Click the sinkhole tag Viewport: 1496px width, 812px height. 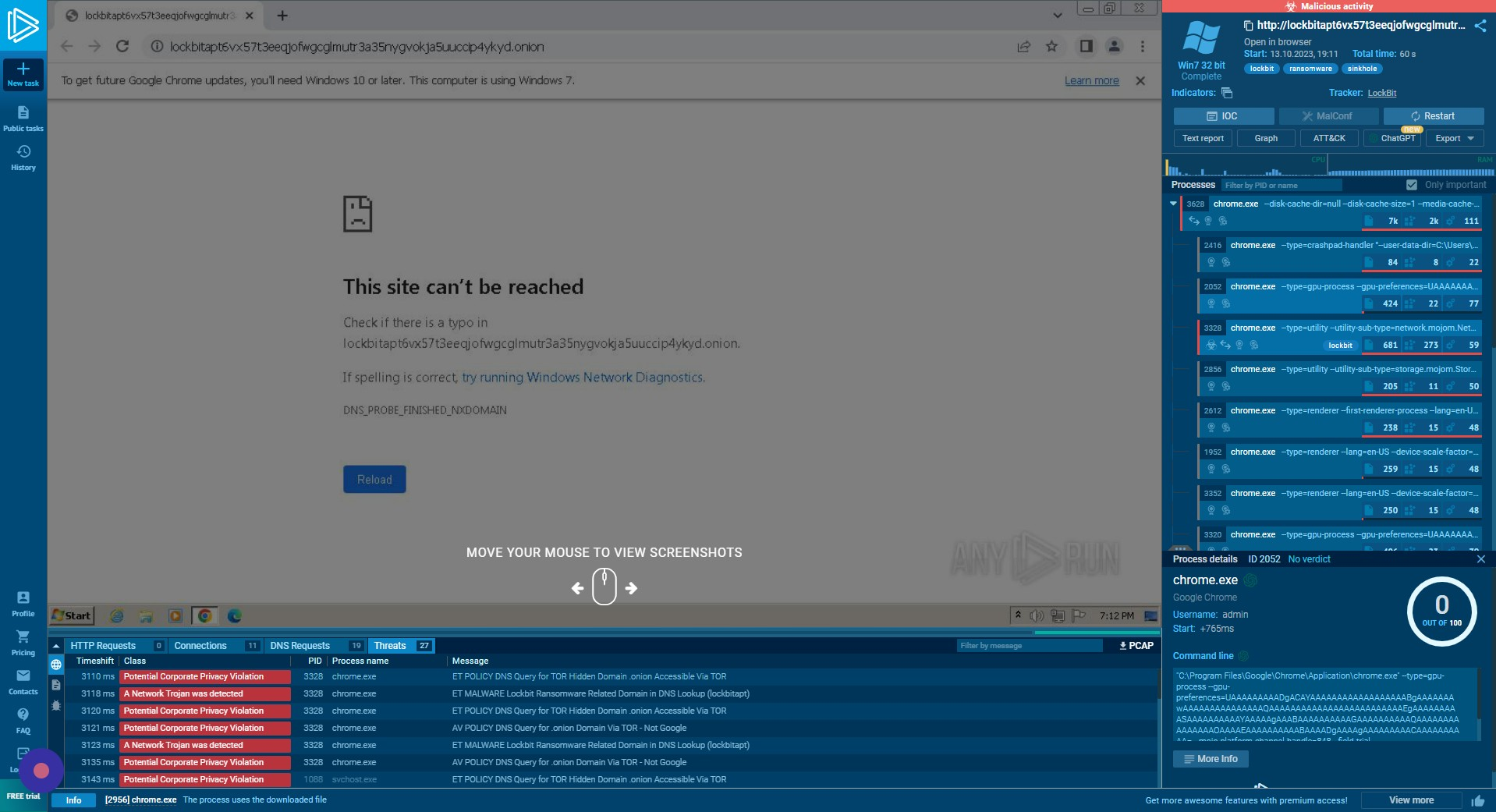(1362, 69)
